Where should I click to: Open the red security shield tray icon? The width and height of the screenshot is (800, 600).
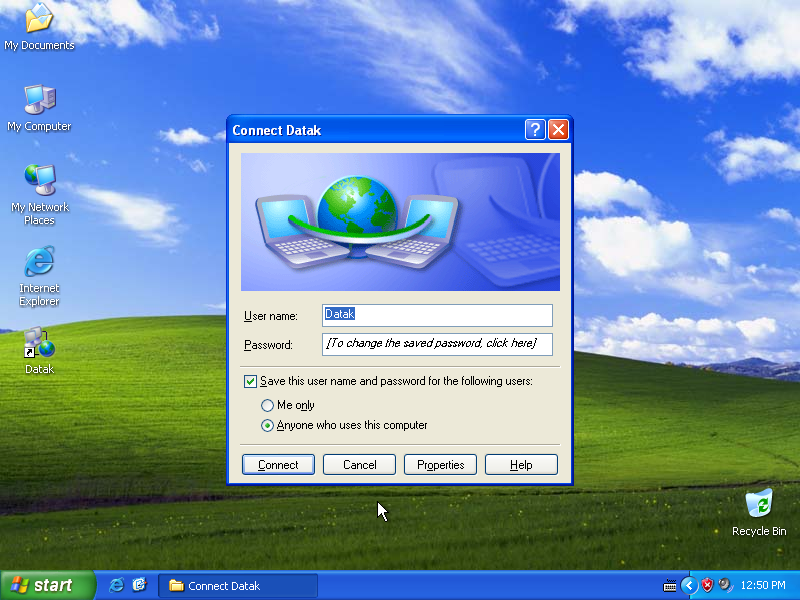click(707, 585)
